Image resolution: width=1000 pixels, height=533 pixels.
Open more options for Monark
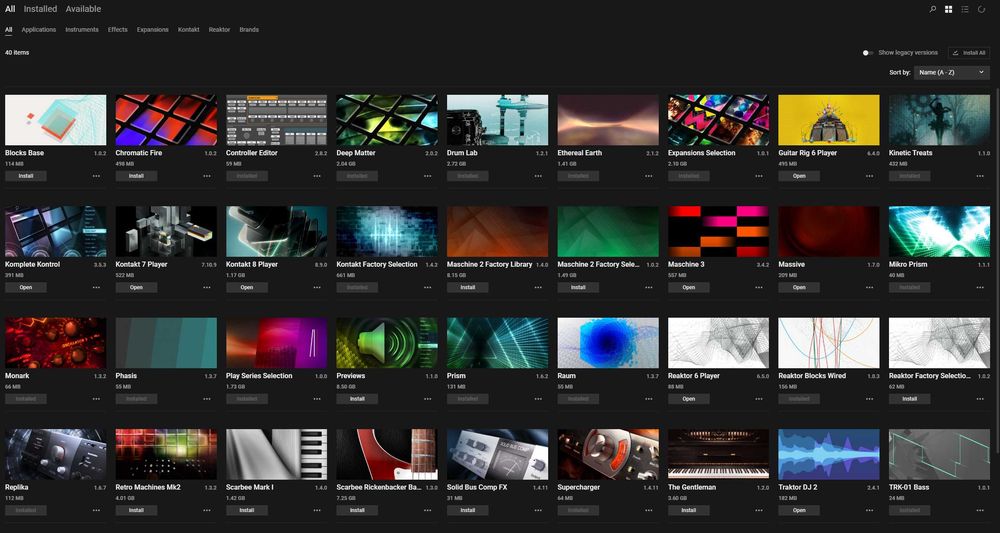tap(96, 399)
